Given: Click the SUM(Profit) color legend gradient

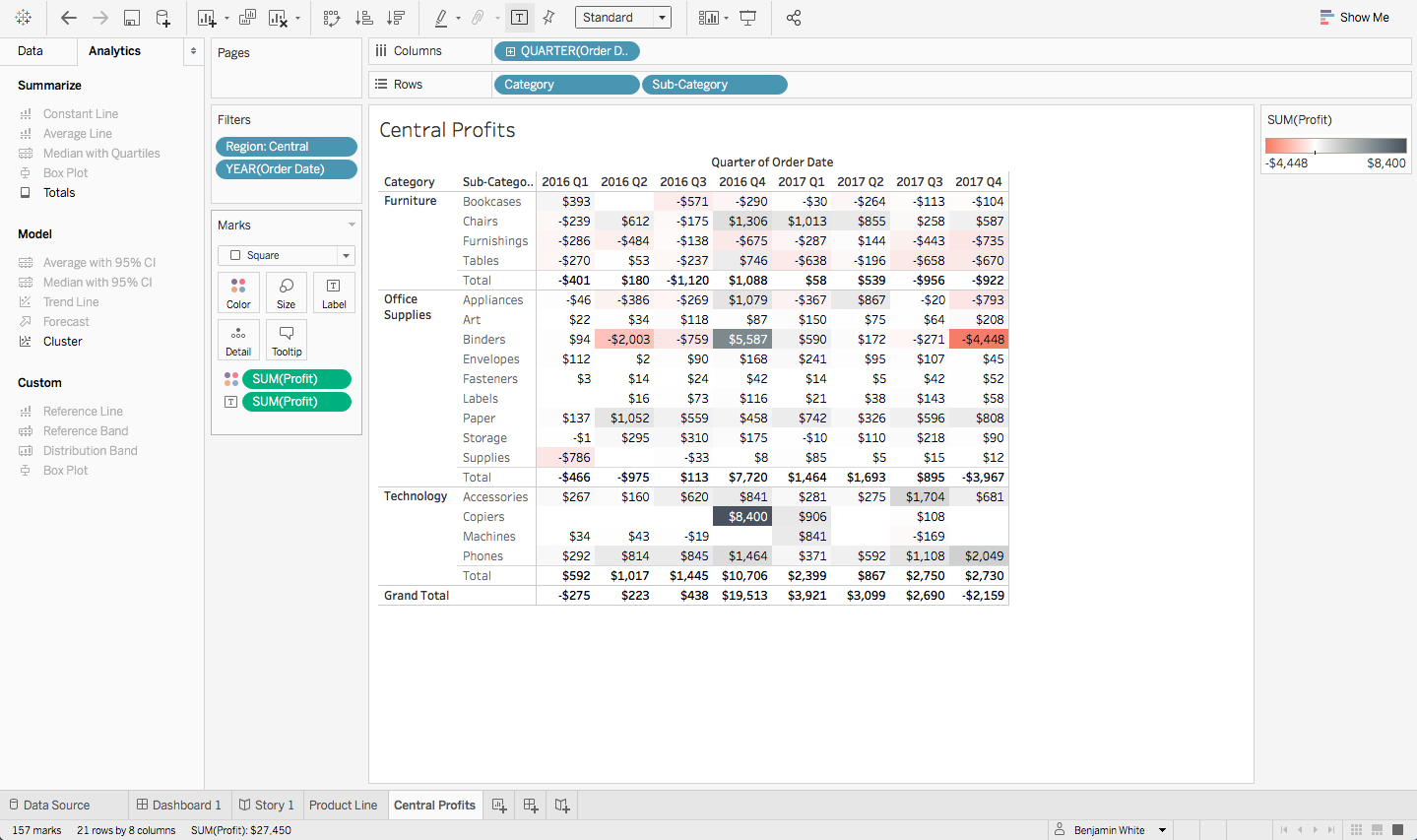Looking at the screenshot, I should 1335,146.
